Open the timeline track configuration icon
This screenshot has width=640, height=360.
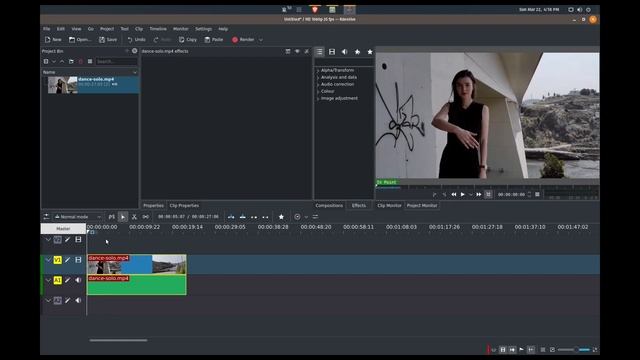point(46,217)
